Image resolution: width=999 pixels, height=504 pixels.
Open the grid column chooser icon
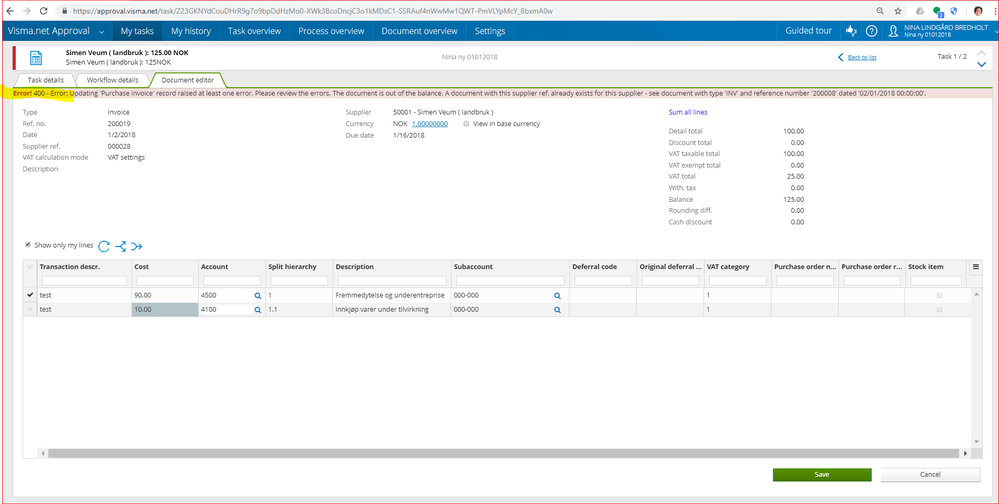click(975, 268)
